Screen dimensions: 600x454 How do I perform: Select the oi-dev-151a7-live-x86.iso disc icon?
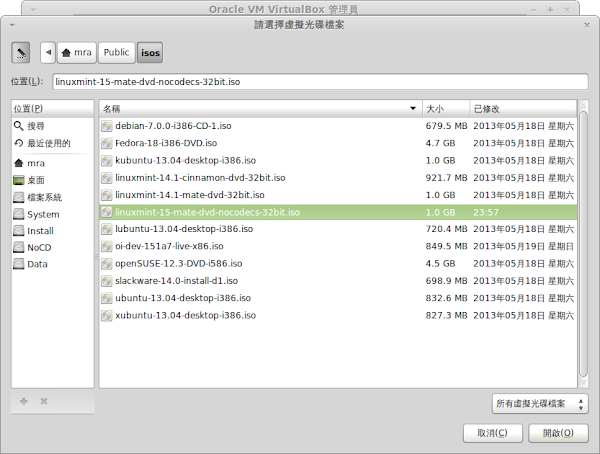pyautogui.click(x=107, y=246)
